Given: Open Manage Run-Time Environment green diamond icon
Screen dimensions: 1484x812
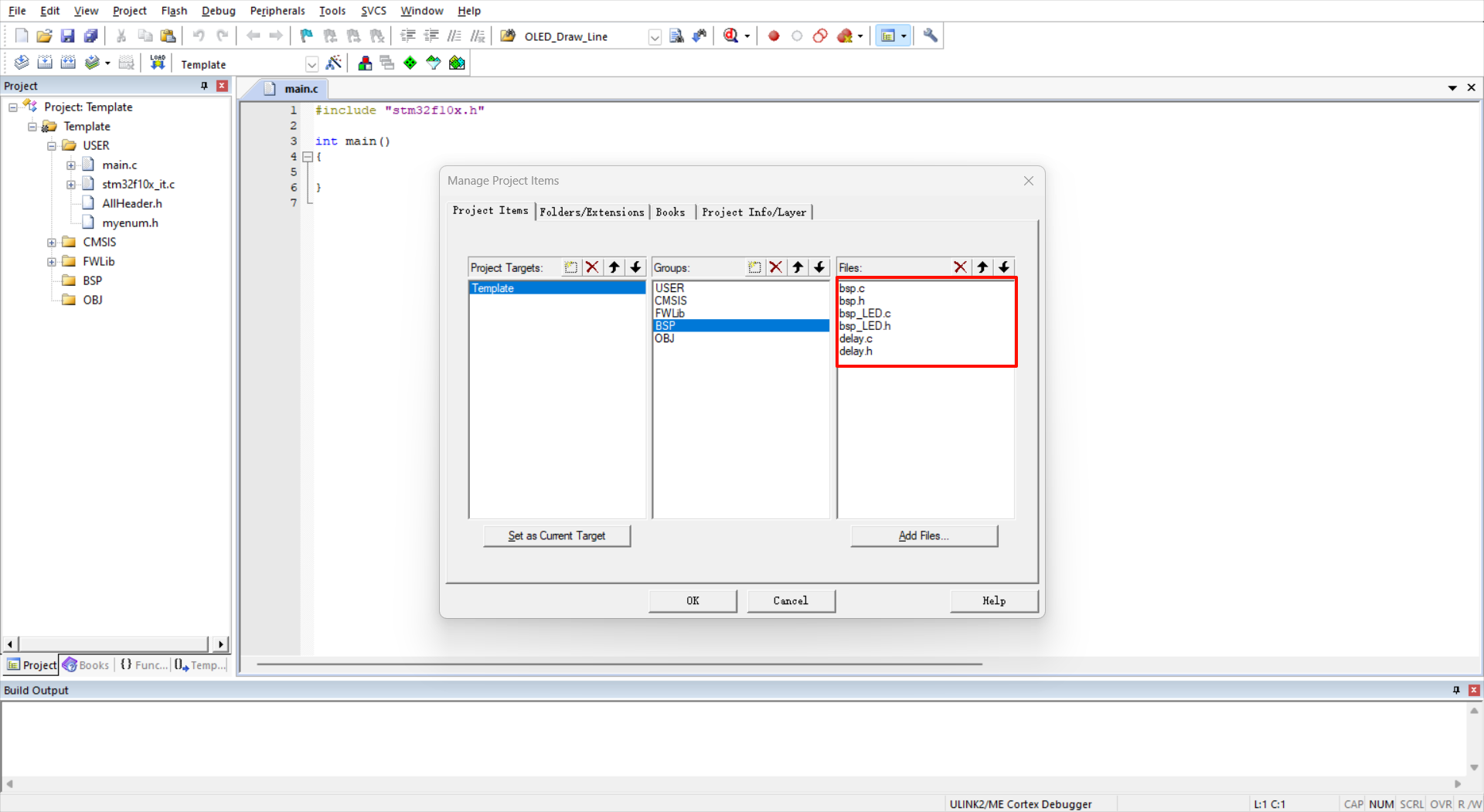Looking at the screenshot, I should coord(410,63).
